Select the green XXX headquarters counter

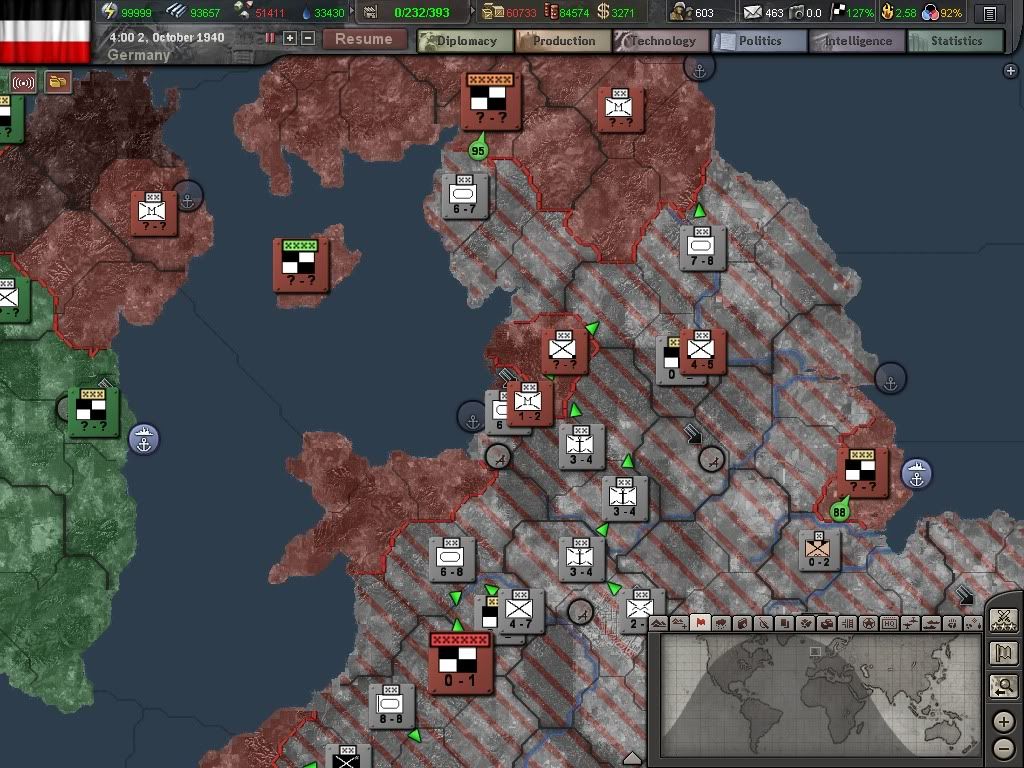pos(93,412)
